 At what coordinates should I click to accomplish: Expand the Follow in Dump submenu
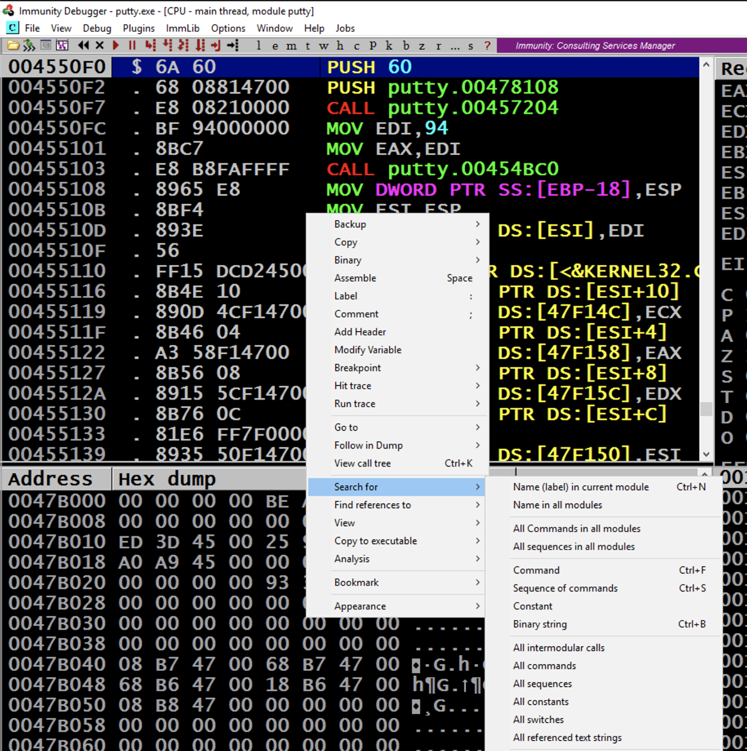[397, 445]
